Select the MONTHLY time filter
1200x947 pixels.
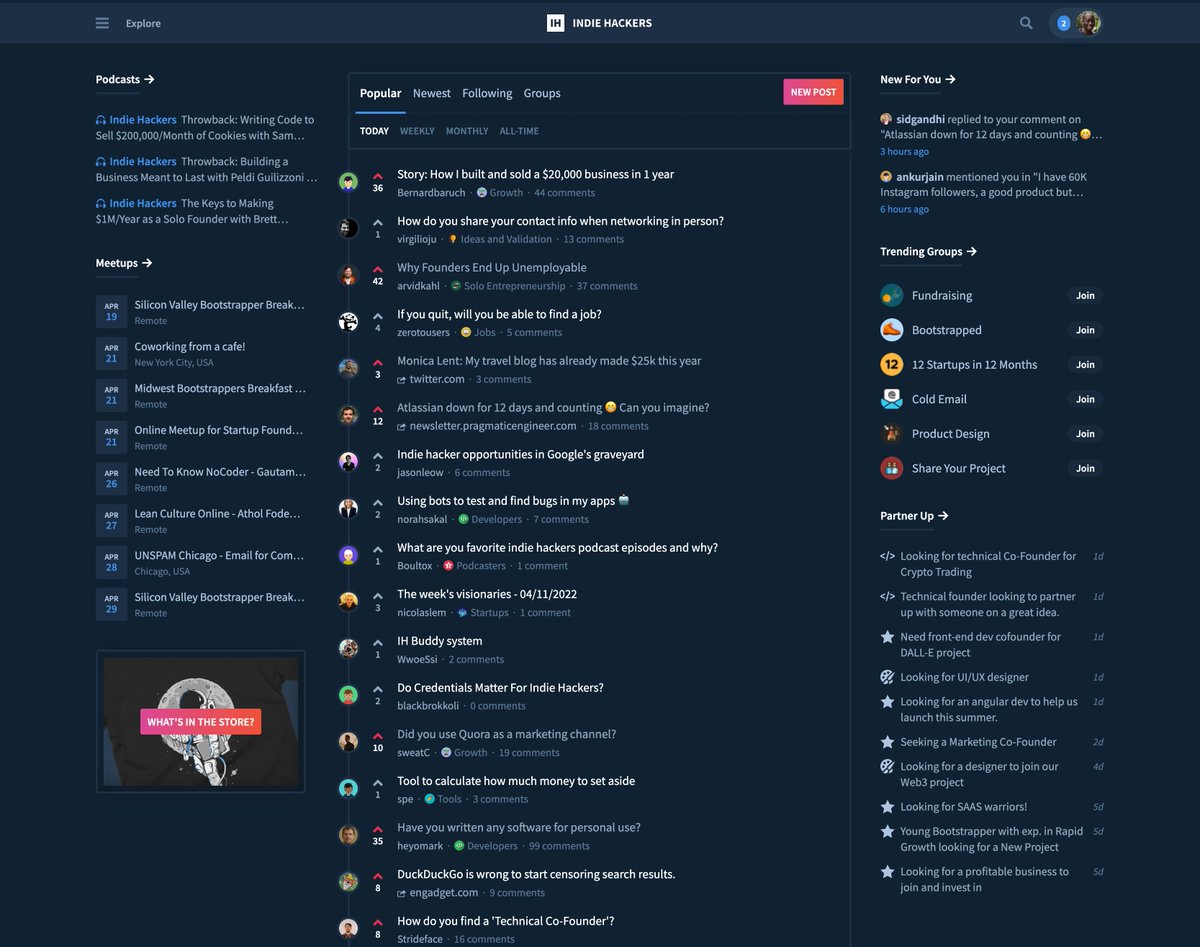[467, 131]
